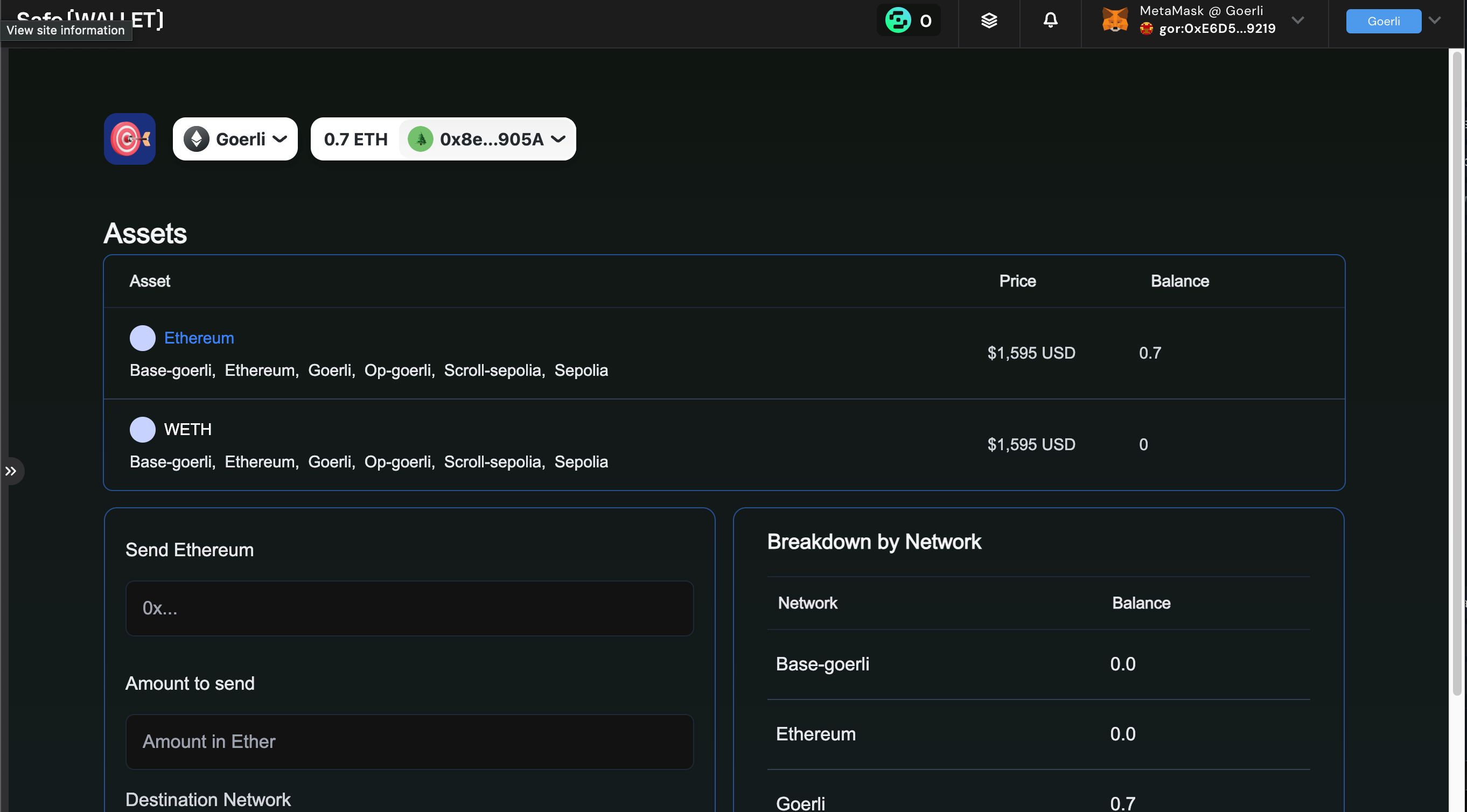Click the Send Ethereum heading

click(190, 550)
